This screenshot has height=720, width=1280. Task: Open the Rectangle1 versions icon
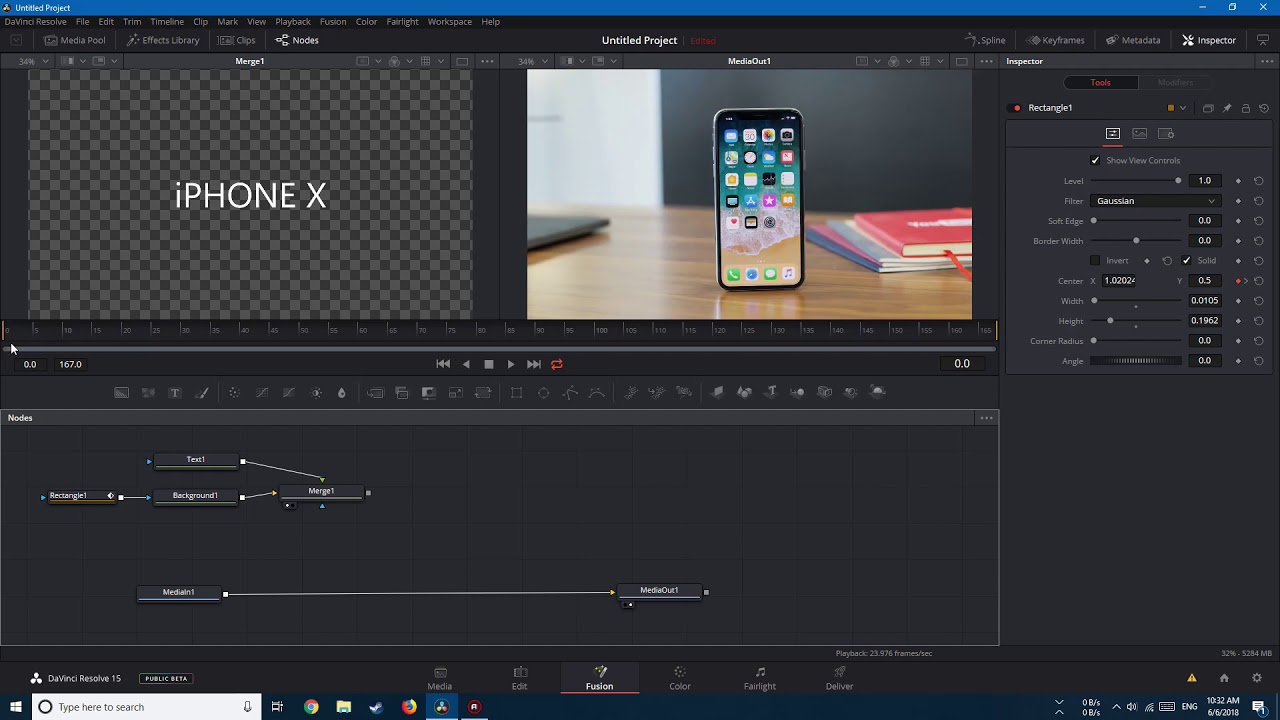tap(1208, 108)
